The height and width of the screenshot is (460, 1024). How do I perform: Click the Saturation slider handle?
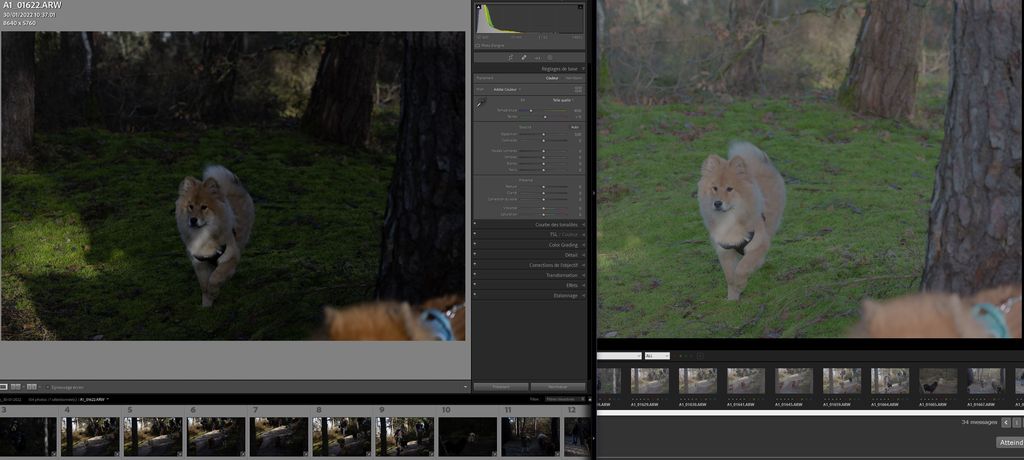(543, 214)
